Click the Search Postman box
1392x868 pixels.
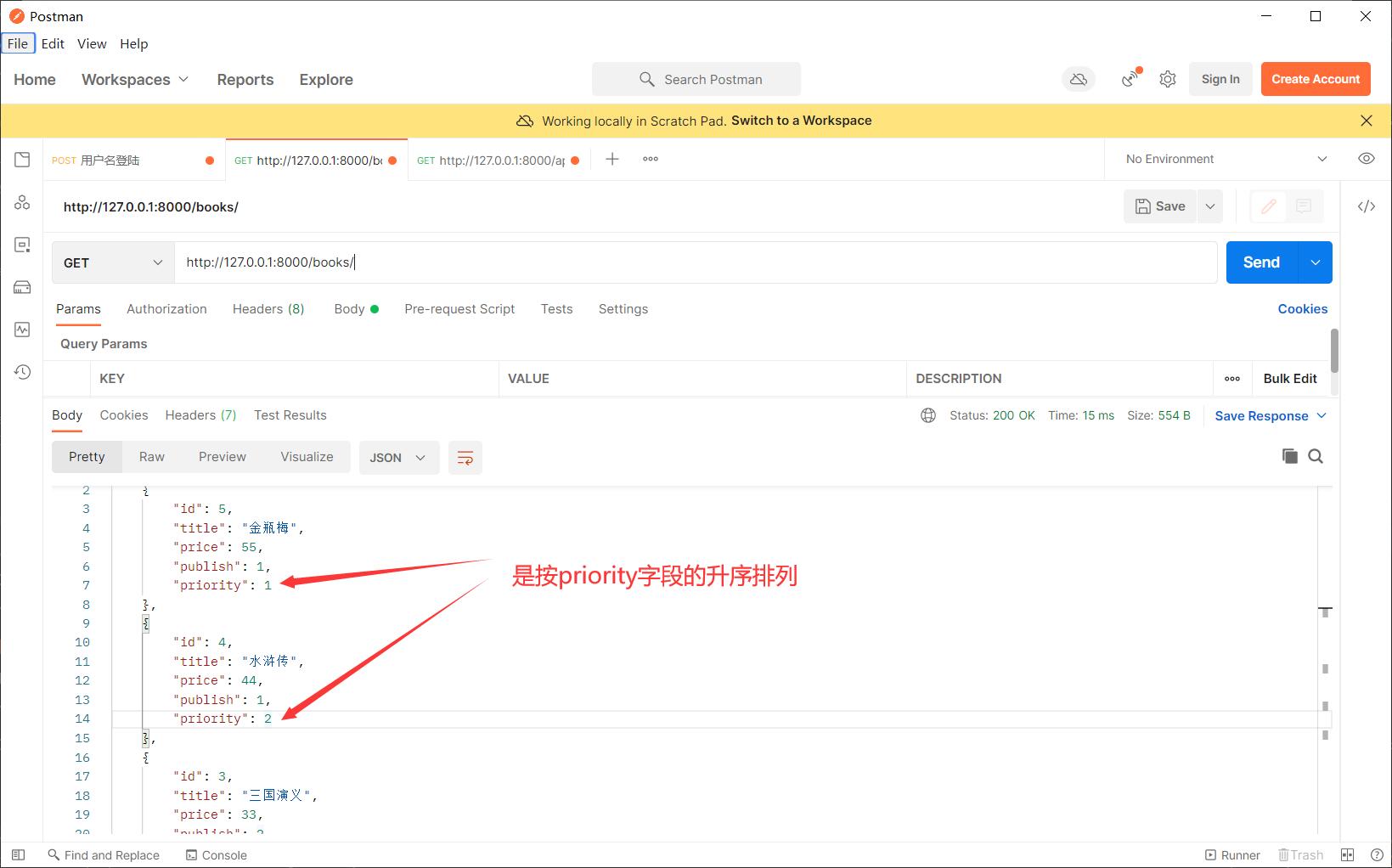(696, 79)
